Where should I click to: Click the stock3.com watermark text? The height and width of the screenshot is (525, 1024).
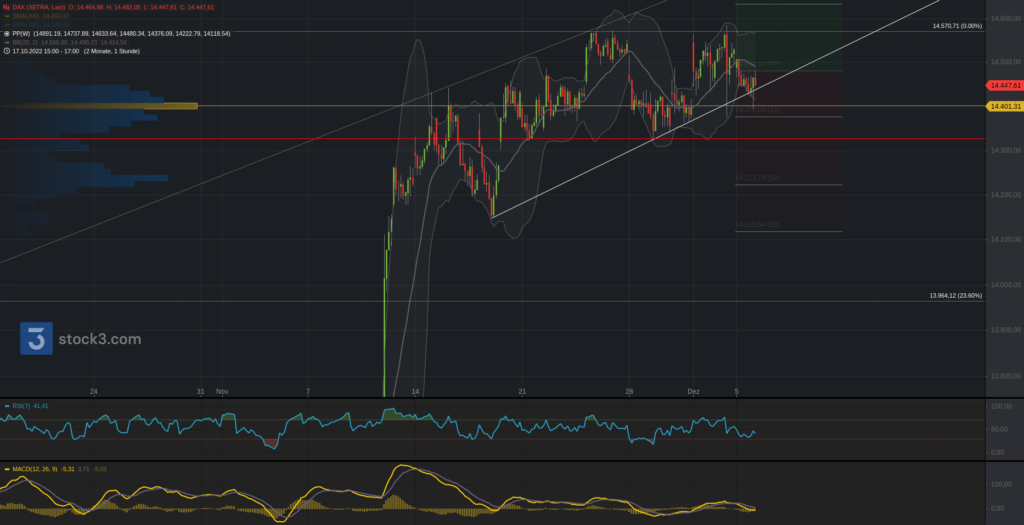tap(98, 339)
